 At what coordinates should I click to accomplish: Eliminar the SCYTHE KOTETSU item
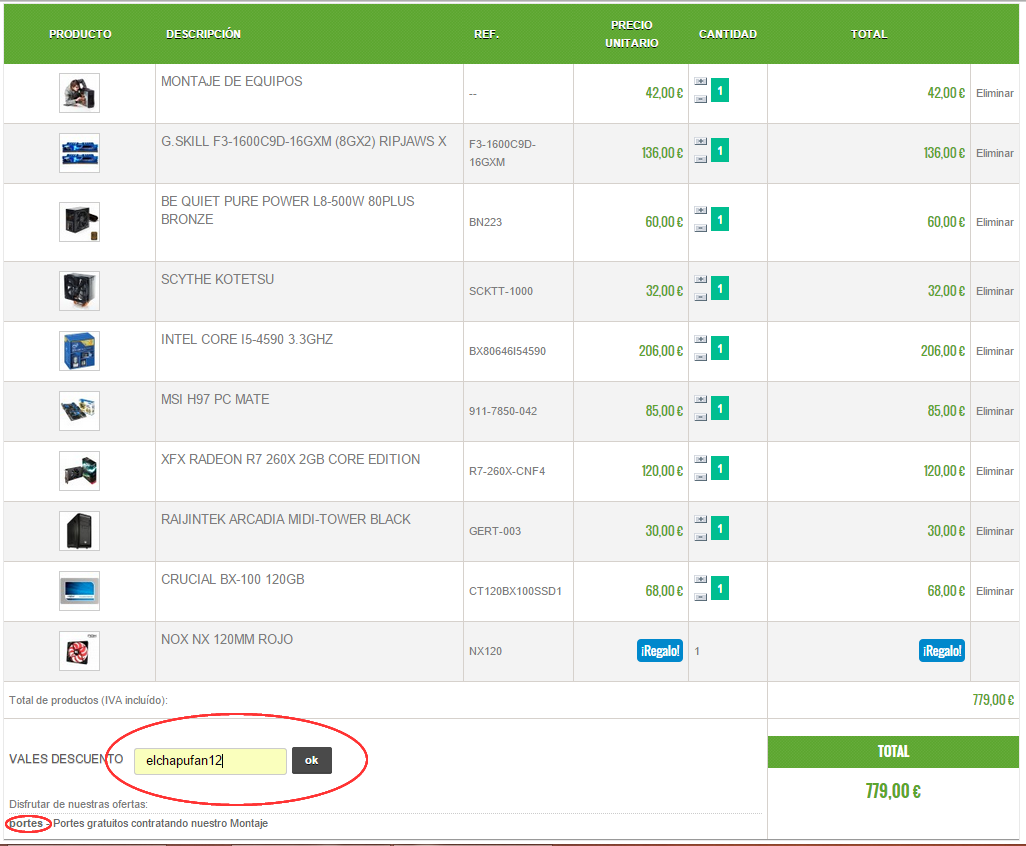pyautogui.click(x=995, y=291)
